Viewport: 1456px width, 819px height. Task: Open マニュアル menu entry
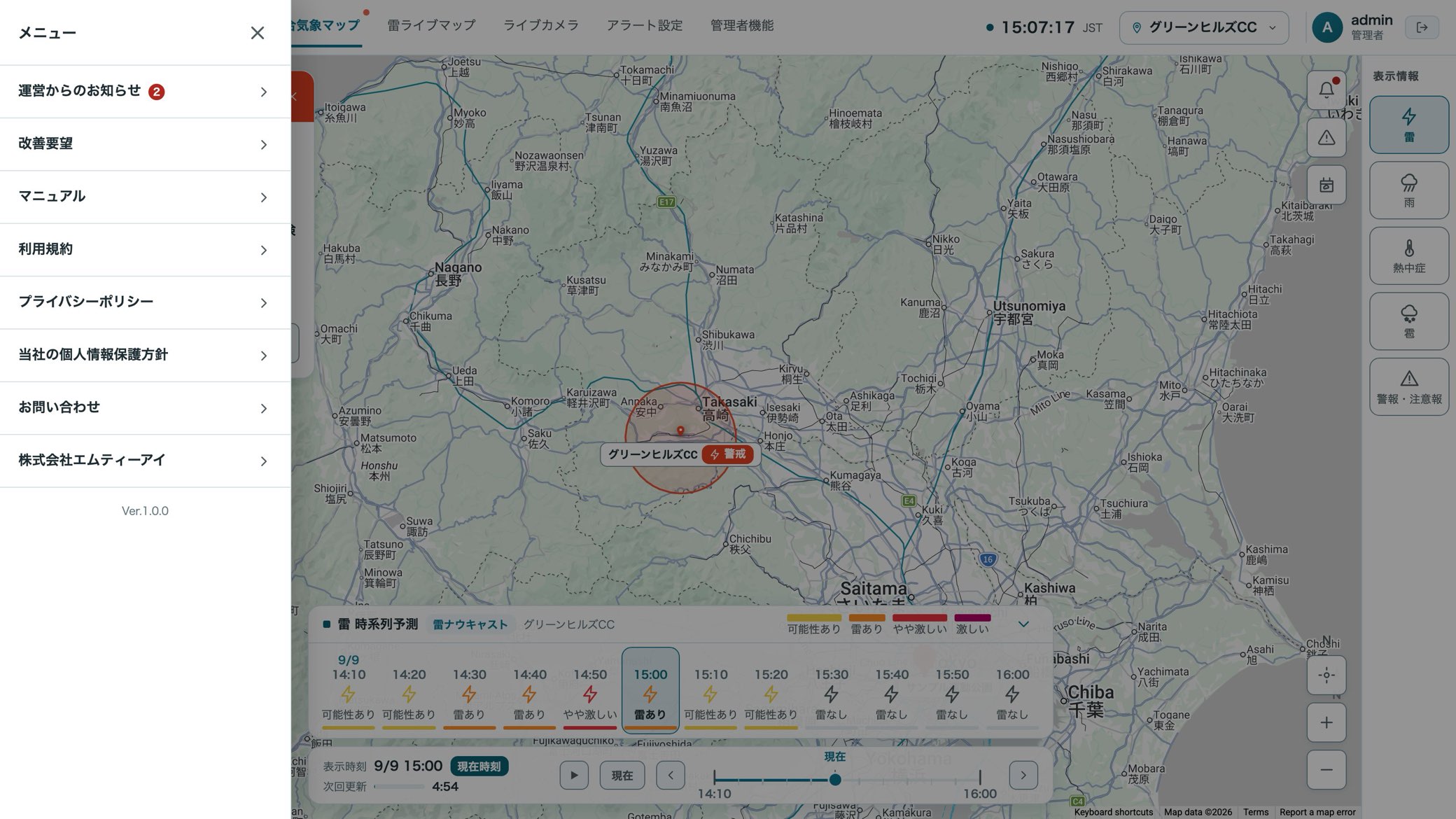click(145, 197)
